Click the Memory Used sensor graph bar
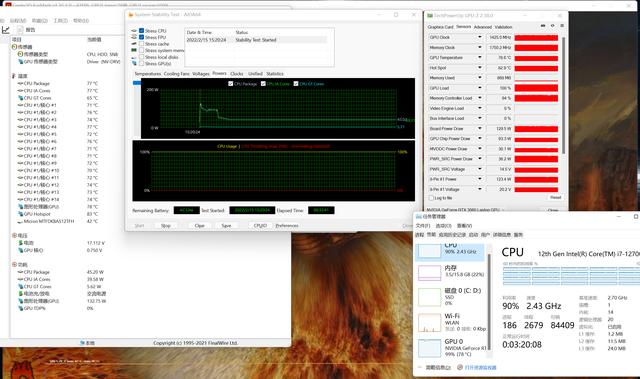 tap(536, 78)
